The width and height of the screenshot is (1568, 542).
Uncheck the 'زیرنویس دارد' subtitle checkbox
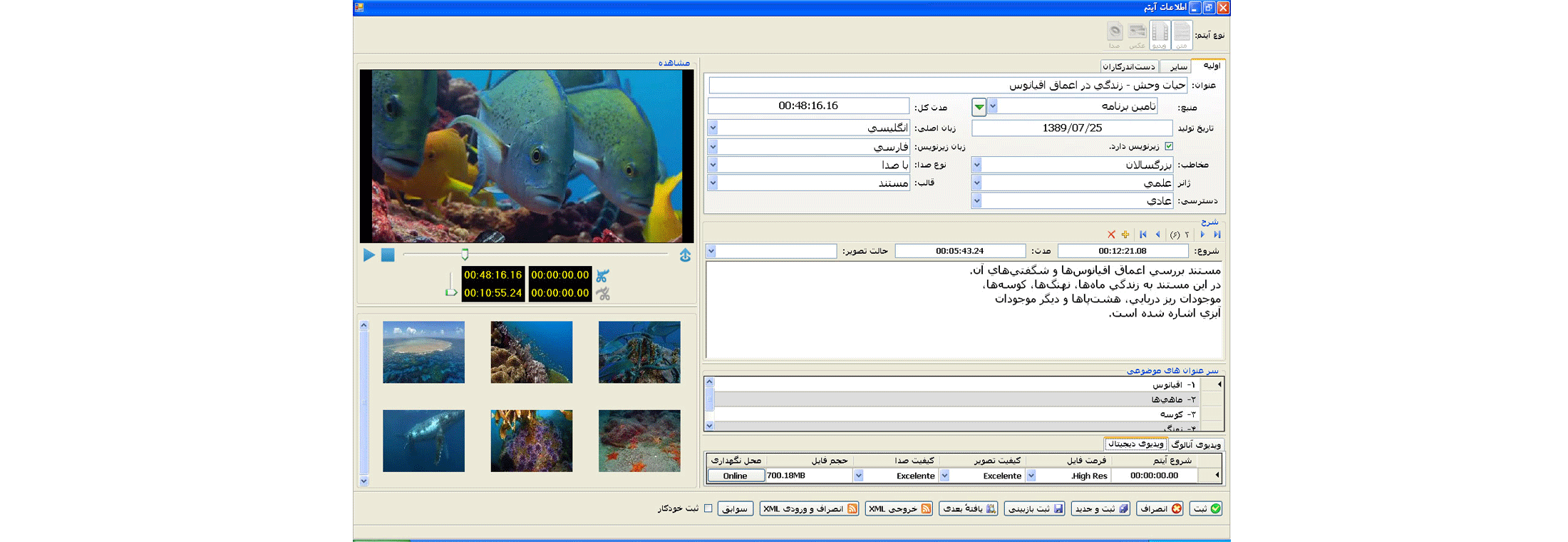pyautogui.click(x=1169, y=146)
